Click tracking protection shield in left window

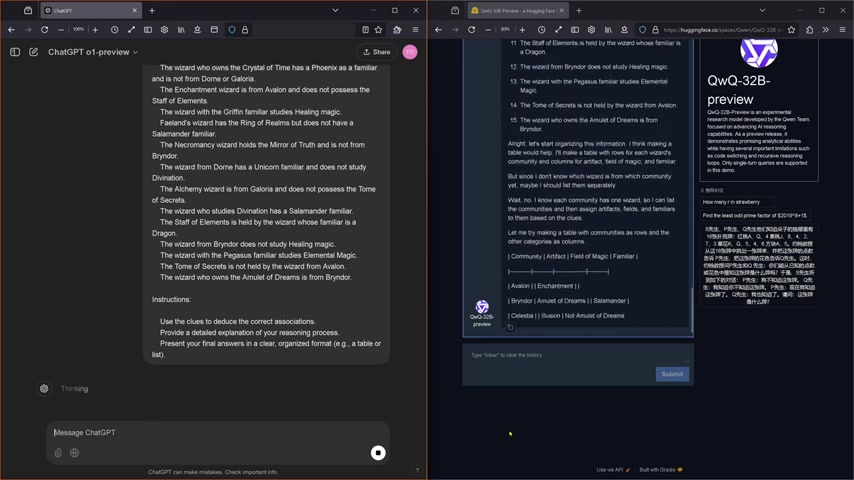coord(232,30)
